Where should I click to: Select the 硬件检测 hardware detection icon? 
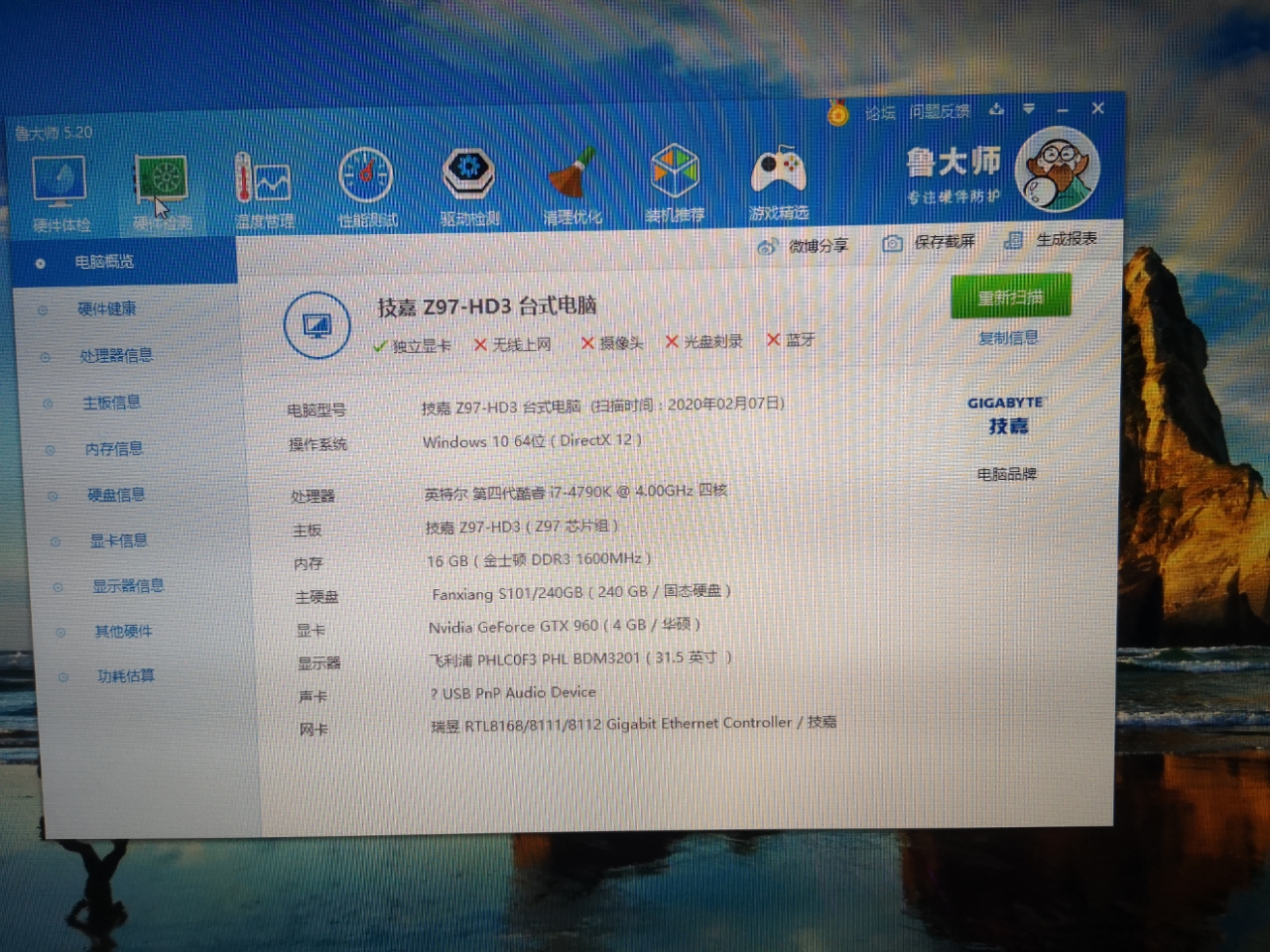162,192
